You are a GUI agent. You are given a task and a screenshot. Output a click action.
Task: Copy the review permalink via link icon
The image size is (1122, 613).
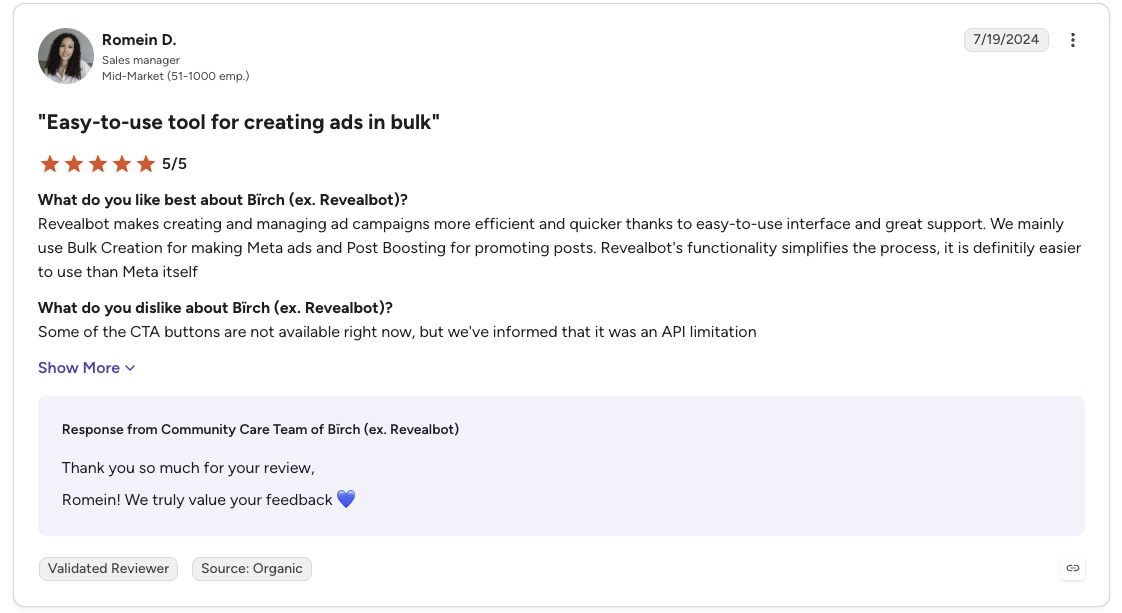(1072, 568)
